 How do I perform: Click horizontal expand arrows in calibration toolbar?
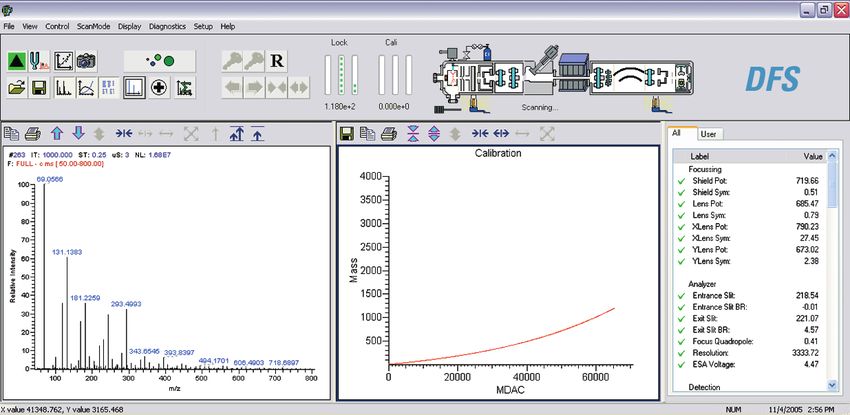(501, 133)
